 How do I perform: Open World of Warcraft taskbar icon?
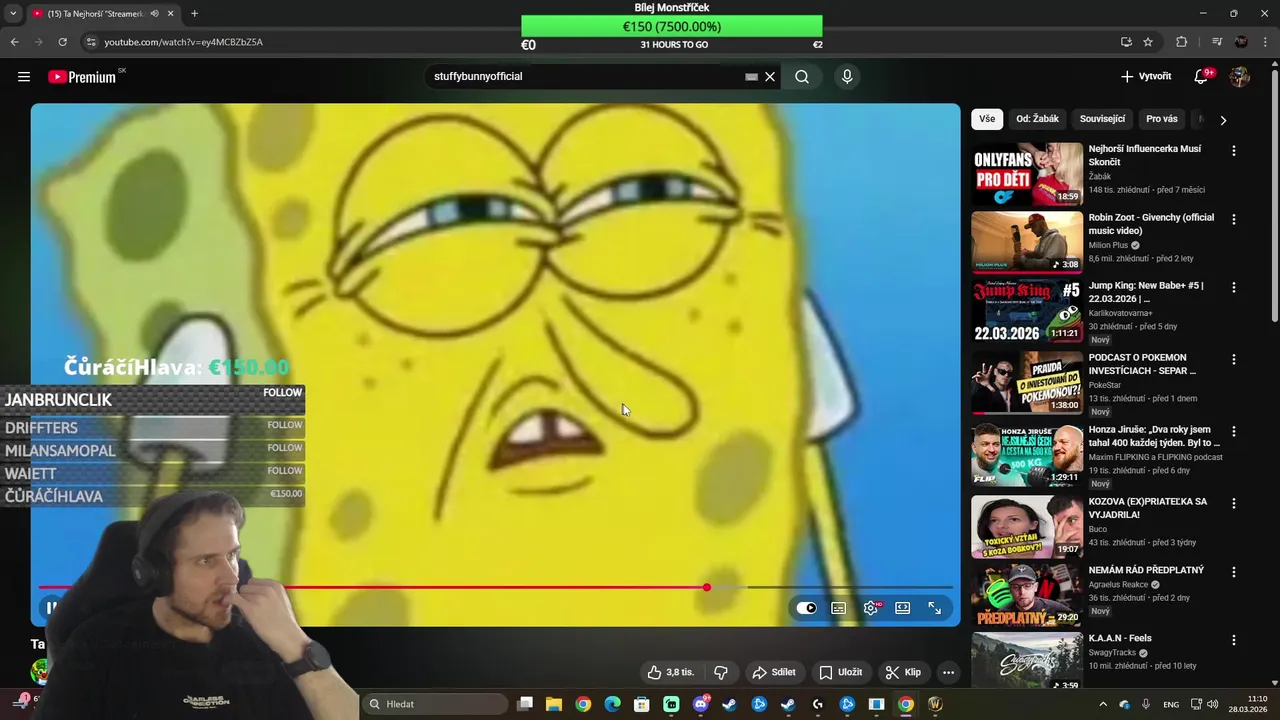[x=935, y=704]
